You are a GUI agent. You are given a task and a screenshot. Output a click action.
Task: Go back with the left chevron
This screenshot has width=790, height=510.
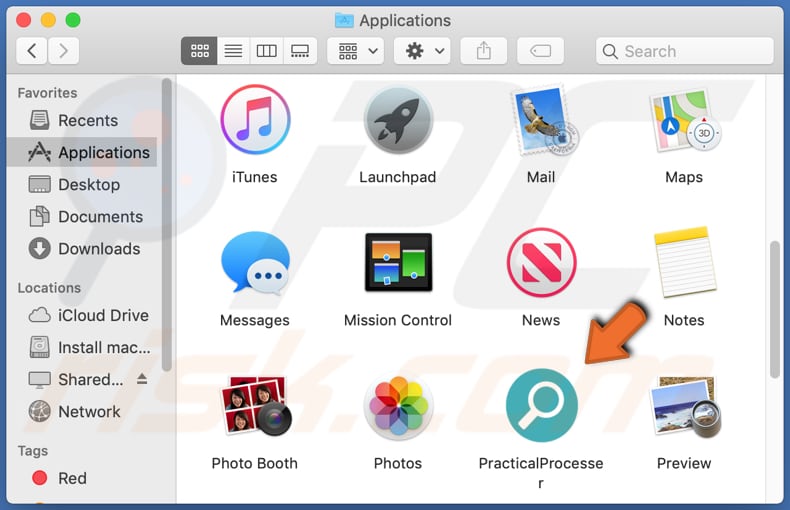pyautogui.click(x=32, y=51)
